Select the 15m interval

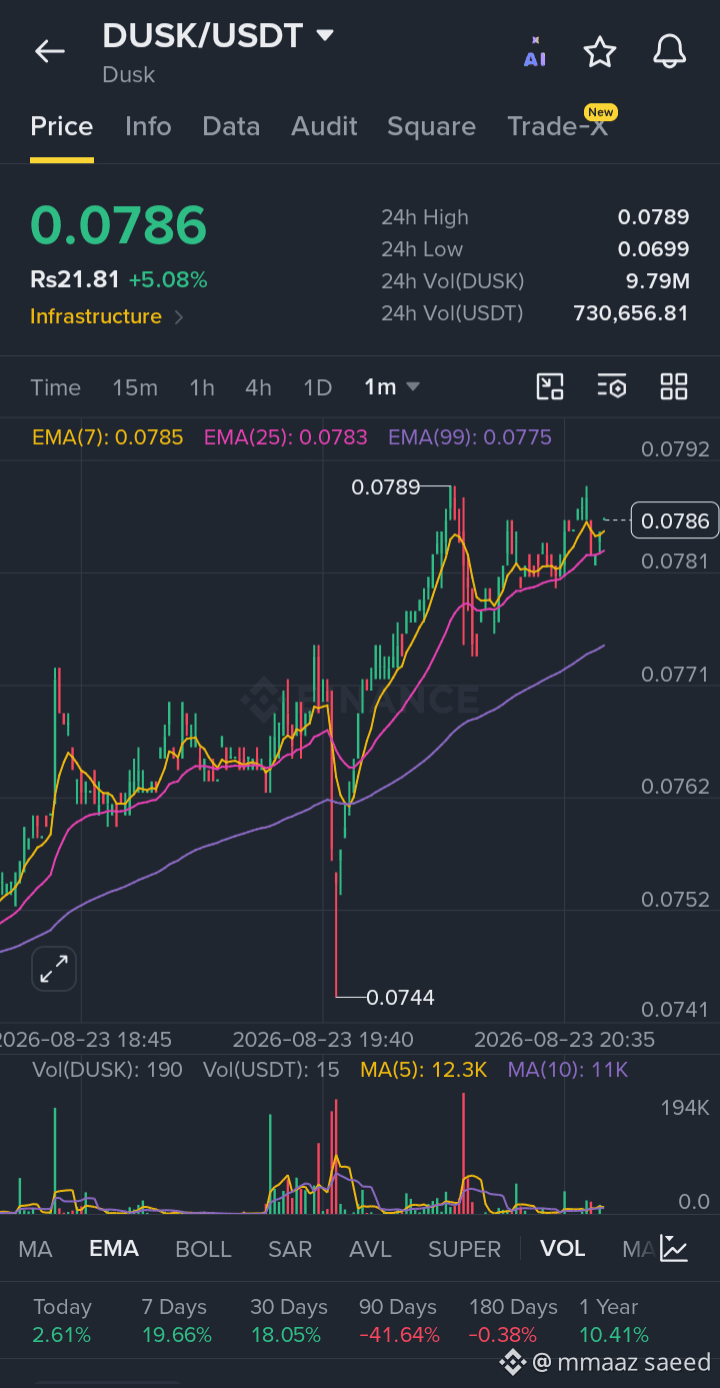135,387
